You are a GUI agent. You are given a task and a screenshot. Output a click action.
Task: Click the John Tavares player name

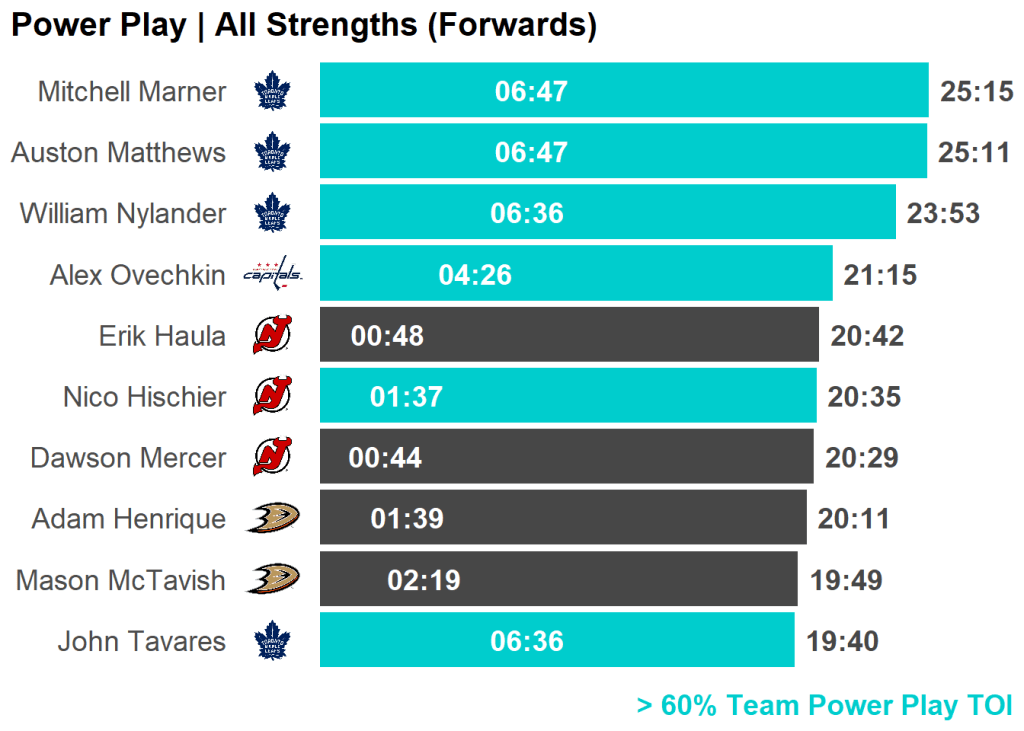point(141,641)
